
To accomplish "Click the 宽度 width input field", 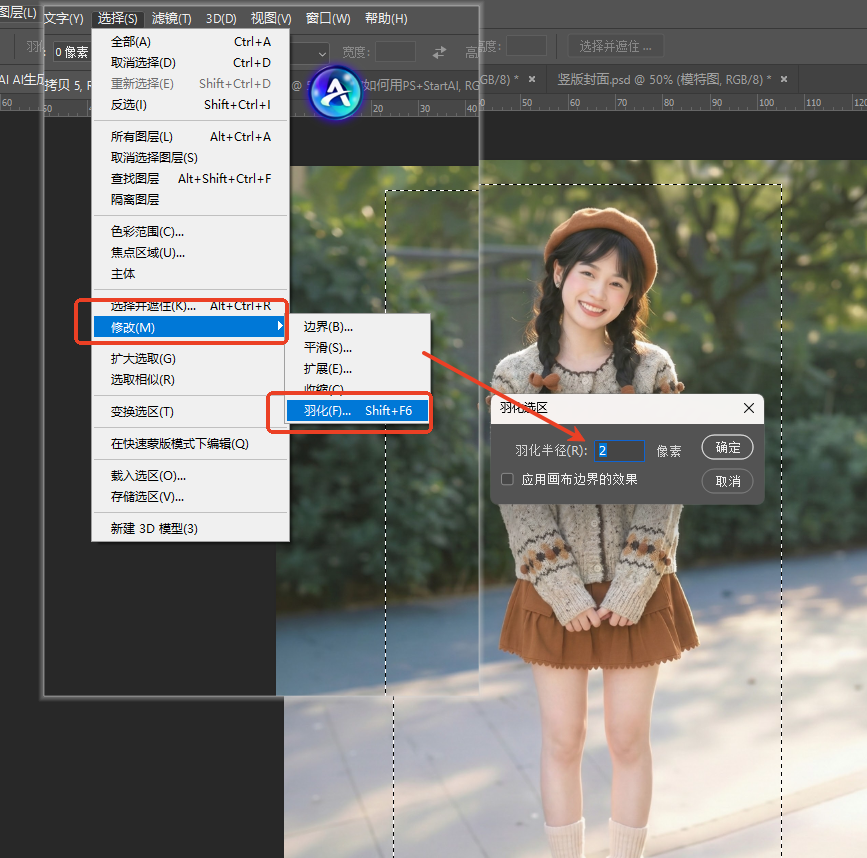I will [x=395, y=52].
